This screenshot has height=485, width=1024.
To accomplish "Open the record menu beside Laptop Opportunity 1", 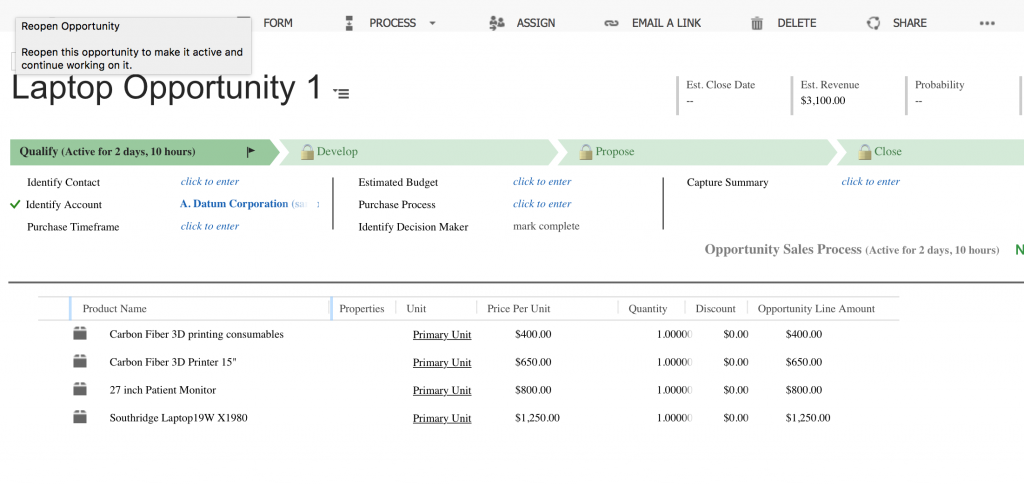I will click(x=342, y=93).
